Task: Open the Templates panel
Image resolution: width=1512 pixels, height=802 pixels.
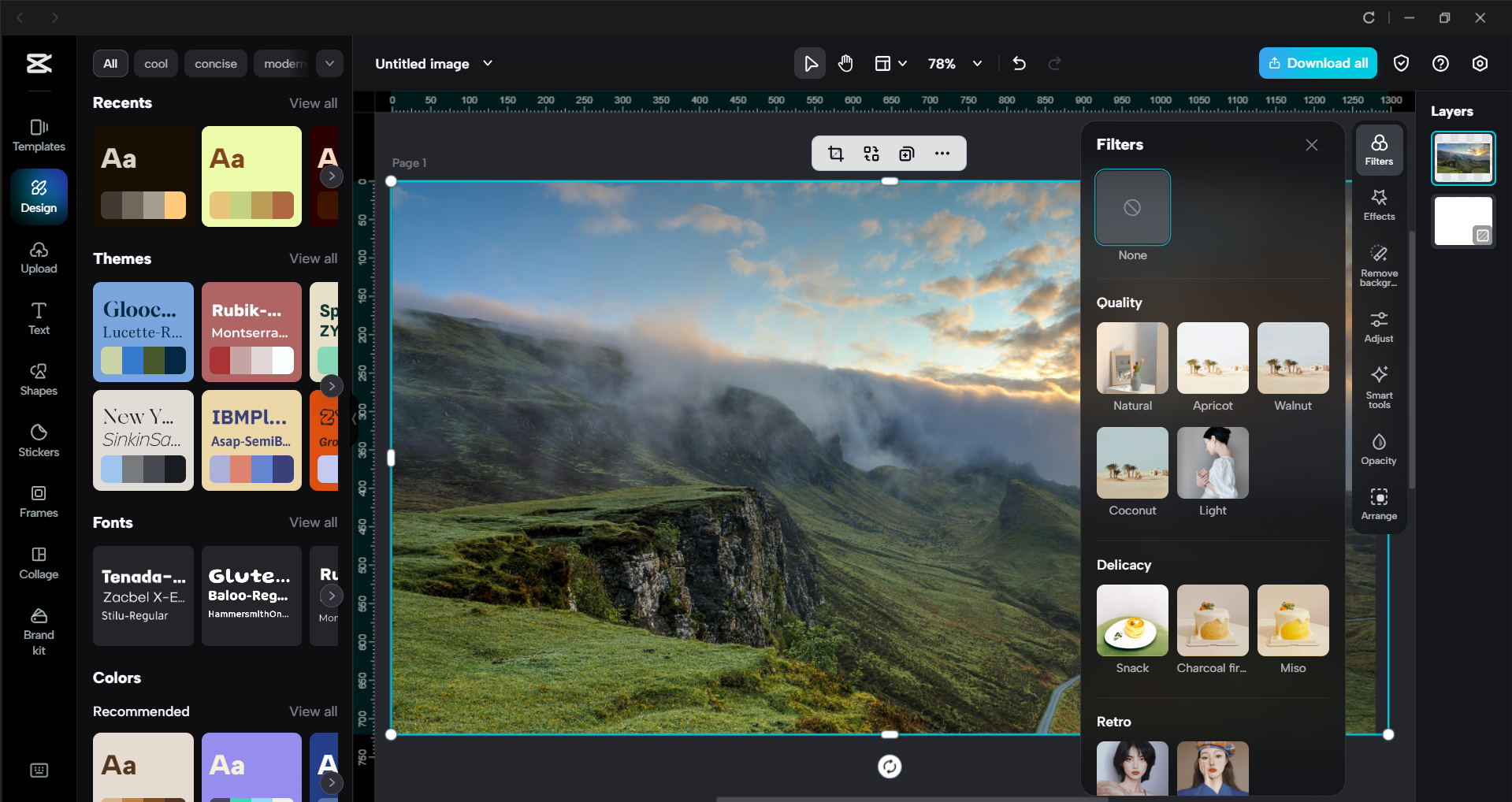Action: 38,134
